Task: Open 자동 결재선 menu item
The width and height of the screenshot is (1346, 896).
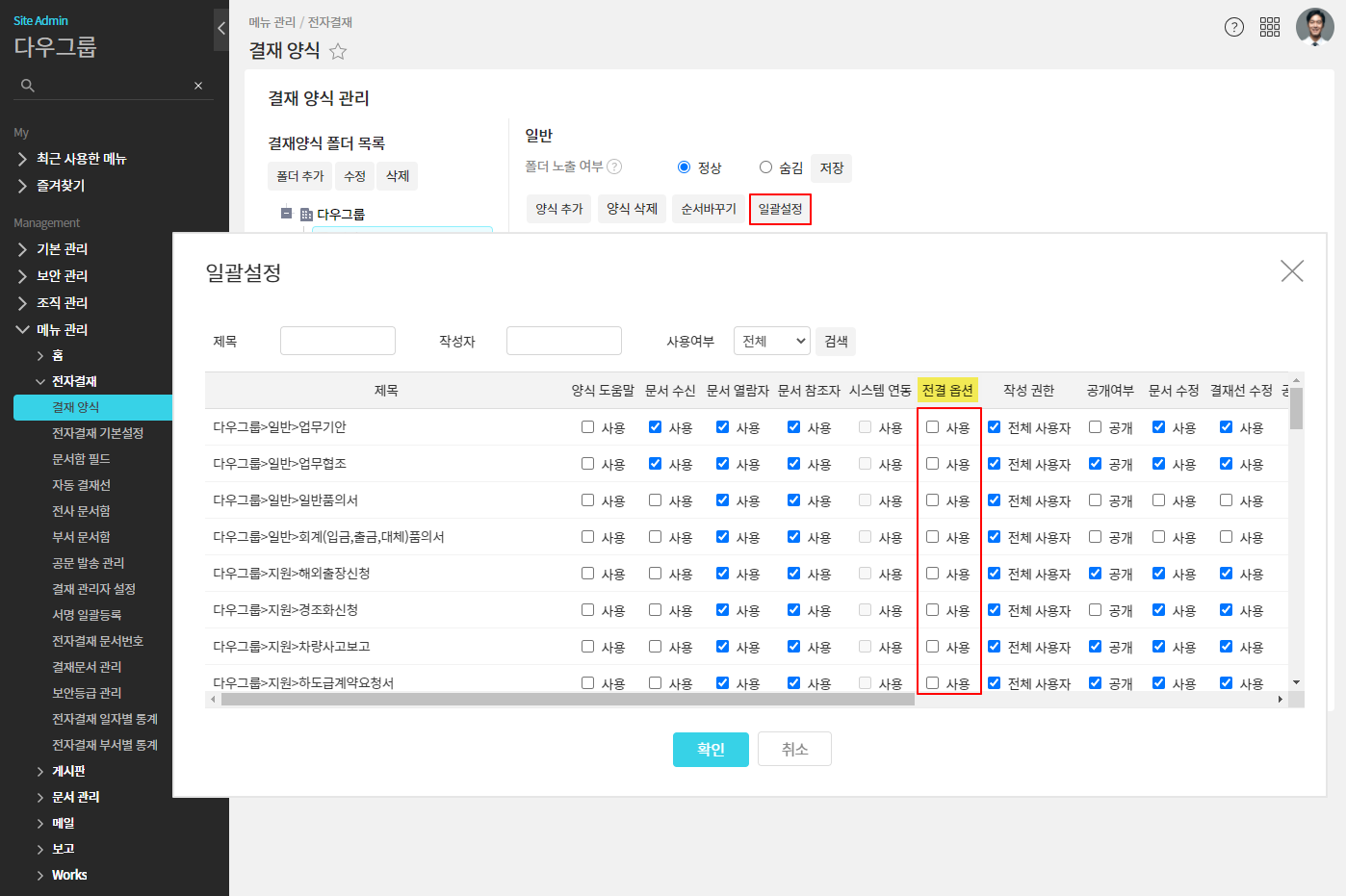Action: [81, 485]
